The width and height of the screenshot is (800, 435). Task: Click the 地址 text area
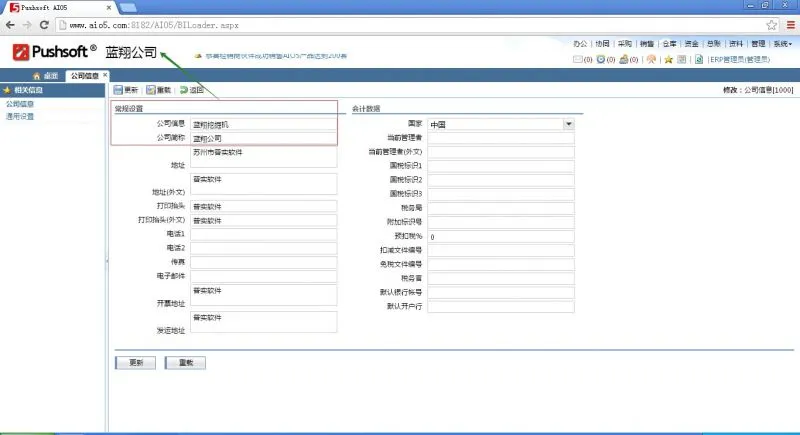(263, 157)
